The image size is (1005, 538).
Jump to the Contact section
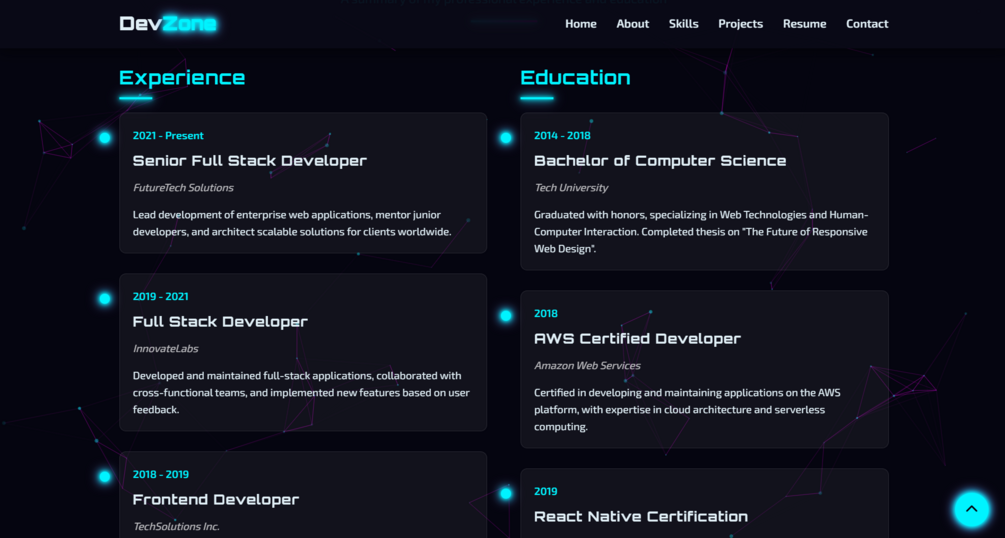[866, 24]
